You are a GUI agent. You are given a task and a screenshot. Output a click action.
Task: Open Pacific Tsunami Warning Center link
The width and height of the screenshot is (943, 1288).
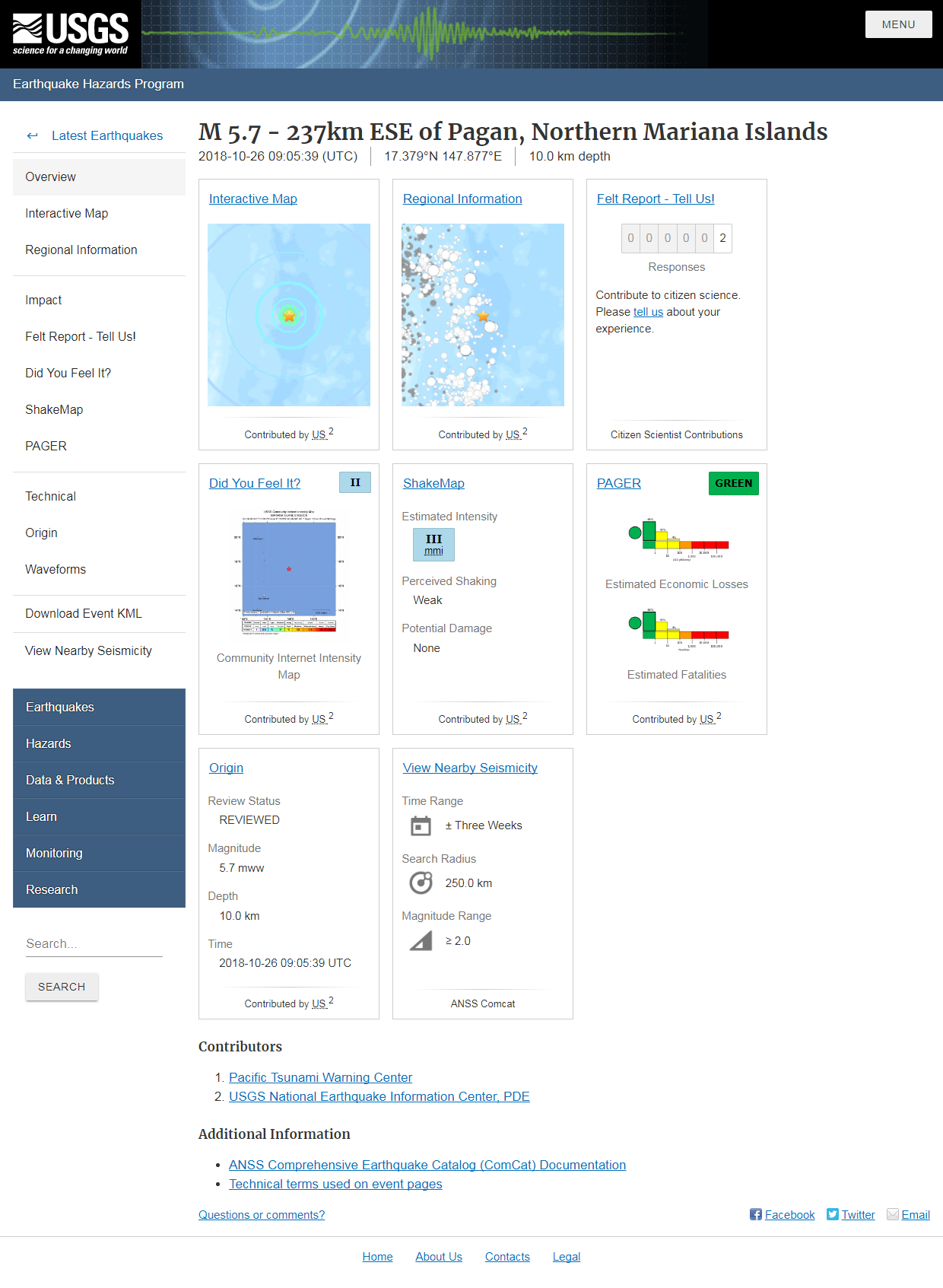point(320,1077)
